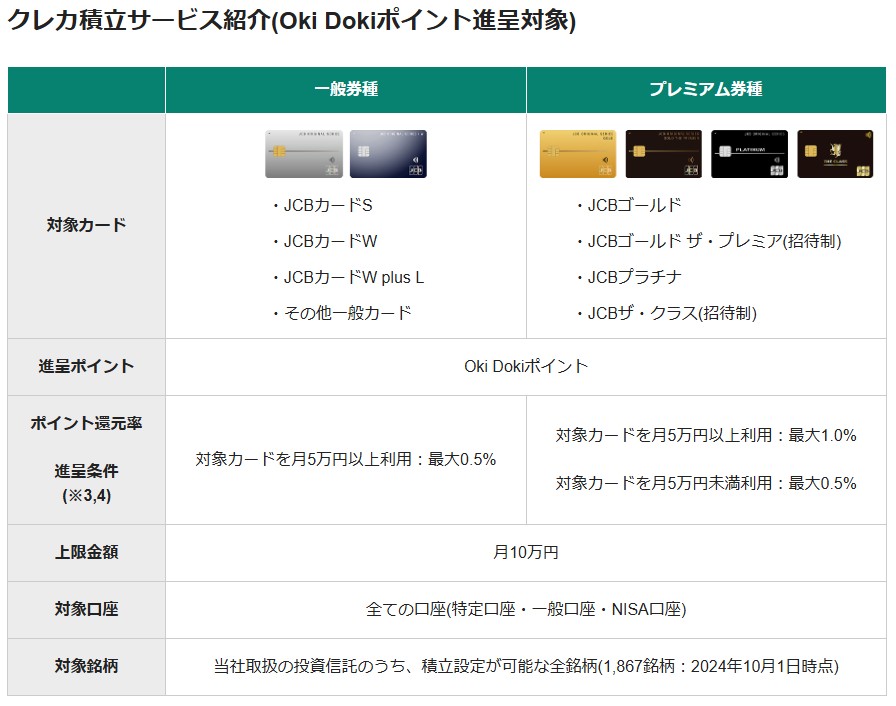
Task: Click the 対象銘柄 row label
Action: click(86, 666)
